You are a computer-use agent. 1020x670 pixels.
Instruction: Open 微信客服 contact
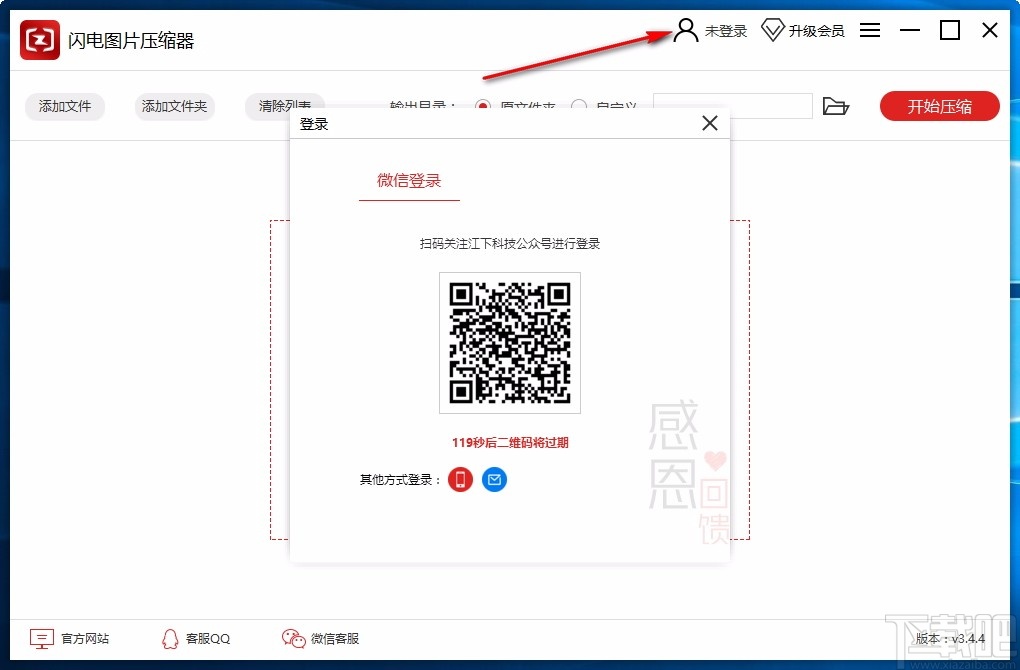[320, 639]
